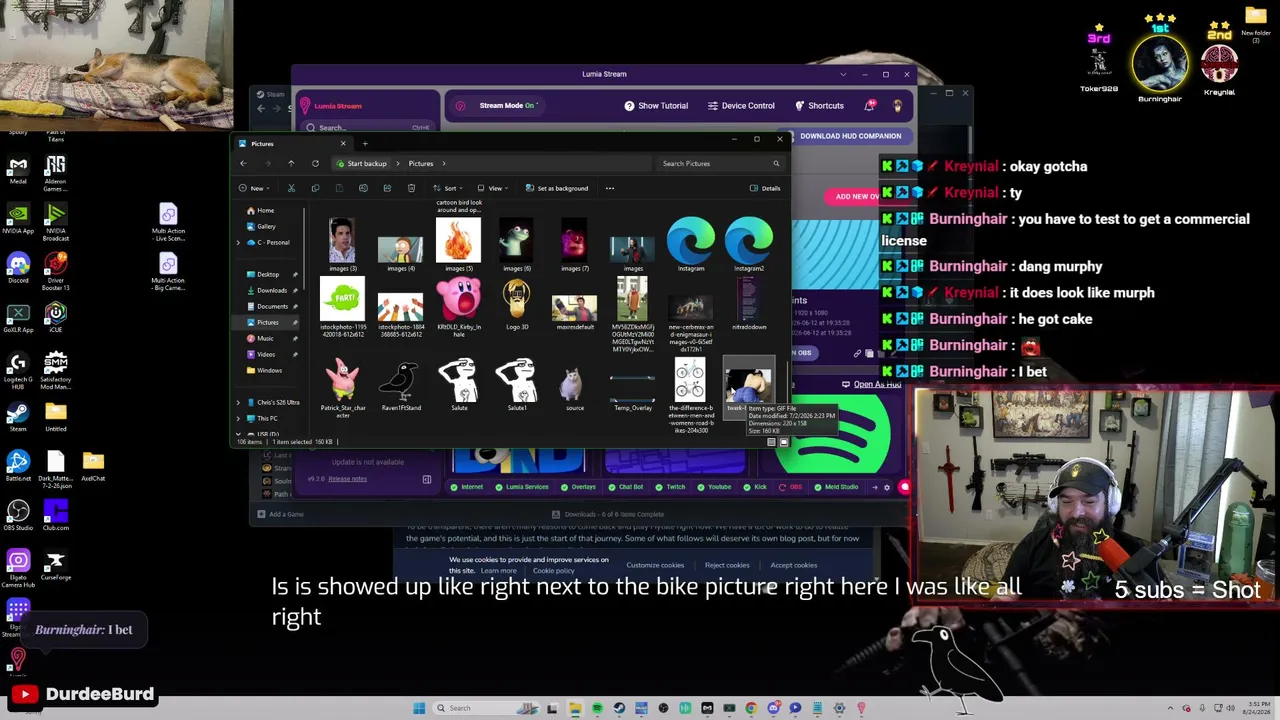Click Reject cookies on the cookie banner
This screenshot has height=720, width=1280.
727,565
